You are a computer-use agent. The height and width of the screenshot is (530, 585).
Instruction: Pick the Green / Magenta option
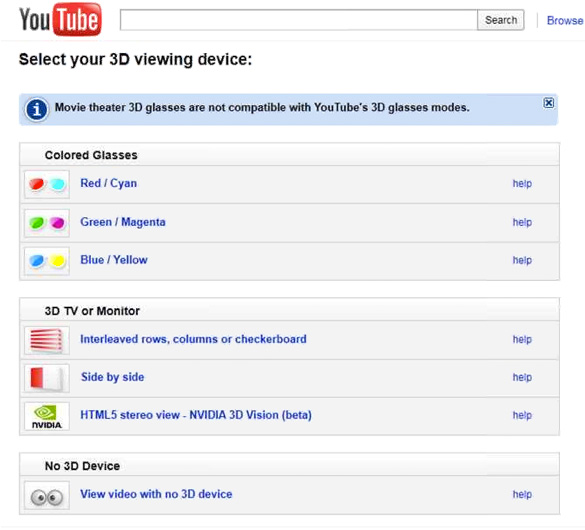[x=123, y=222]
